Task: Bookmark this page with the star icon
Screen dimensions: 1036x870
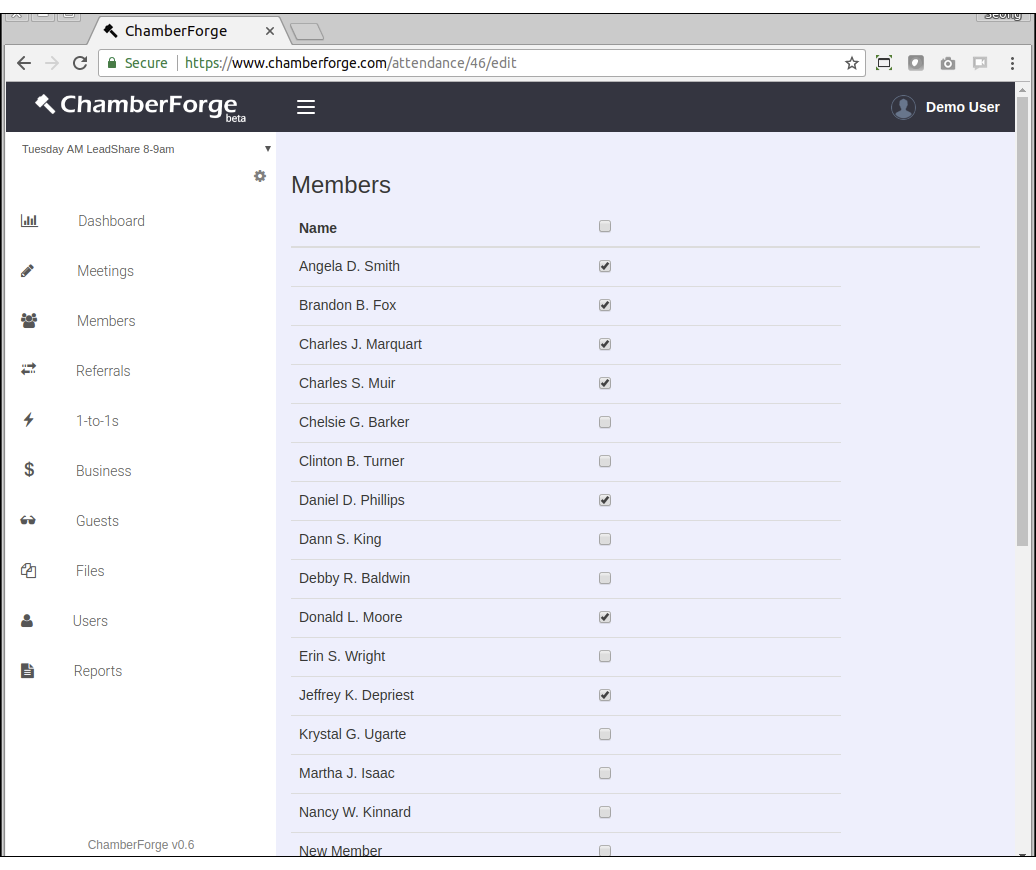Action: point(852,63)
